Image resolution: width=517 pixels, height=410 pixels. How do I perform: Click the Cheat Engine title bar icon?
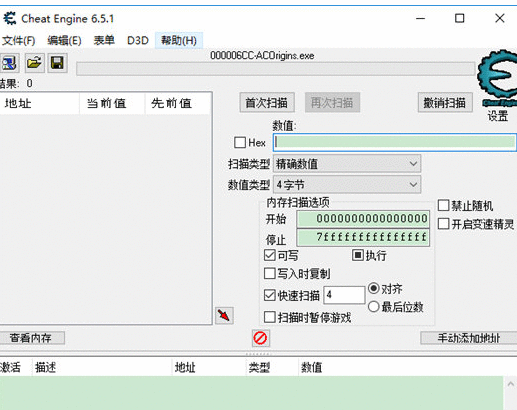pos(10,18)
